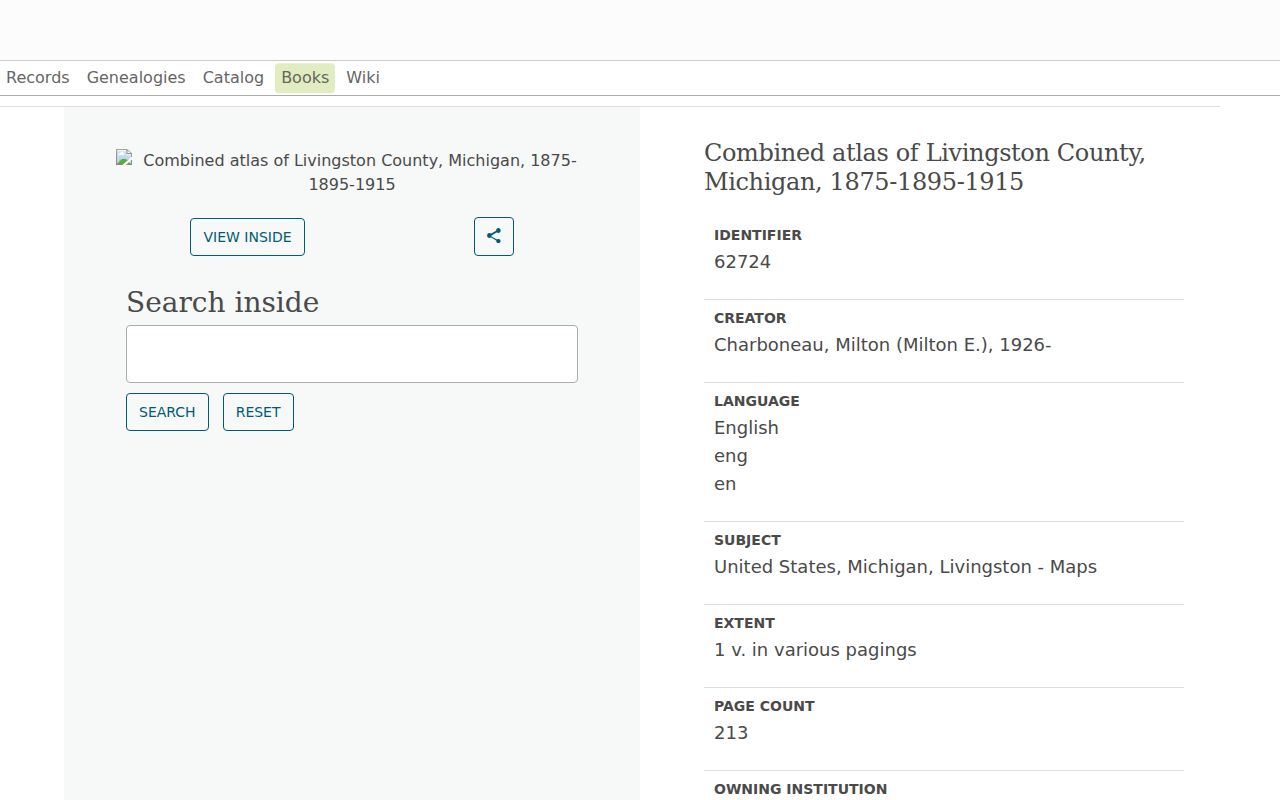Click the Owning Institution label
The image size is (1280, 800).
(x=800, y=789)
